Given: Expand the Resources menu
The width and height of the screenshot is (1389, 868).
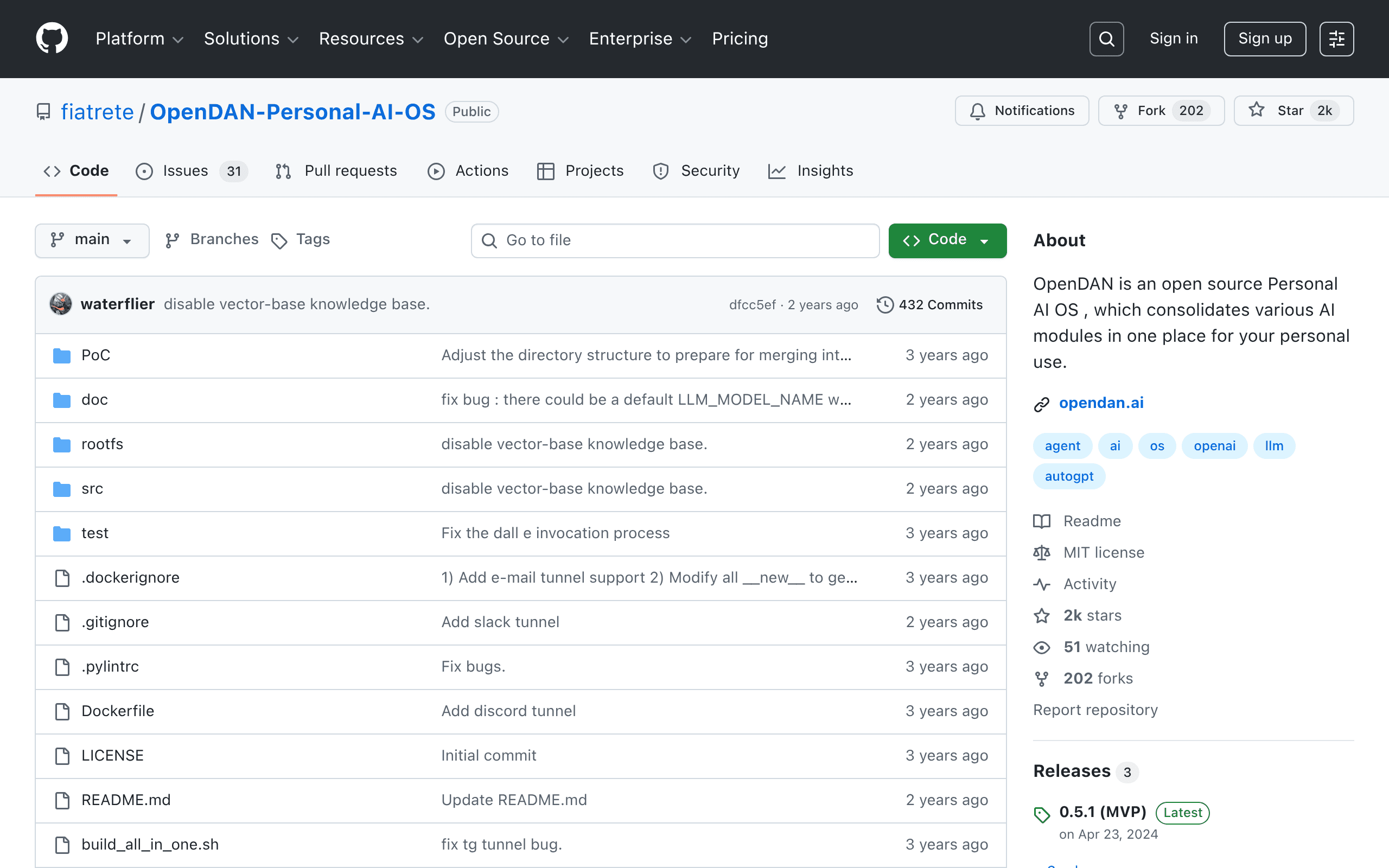Looking at the screenshot, I should [371, 39].
